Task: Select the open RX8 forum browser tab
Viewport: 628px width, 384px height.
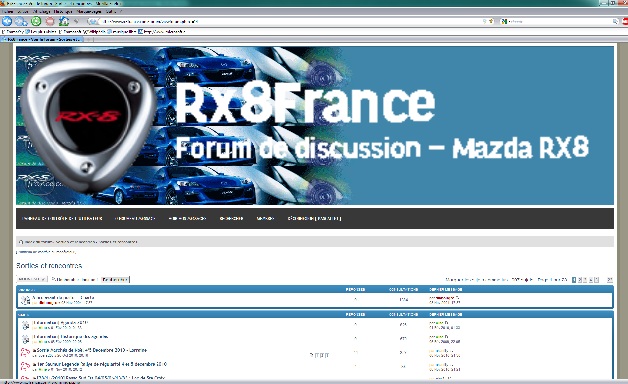Action: click(42, 39)
